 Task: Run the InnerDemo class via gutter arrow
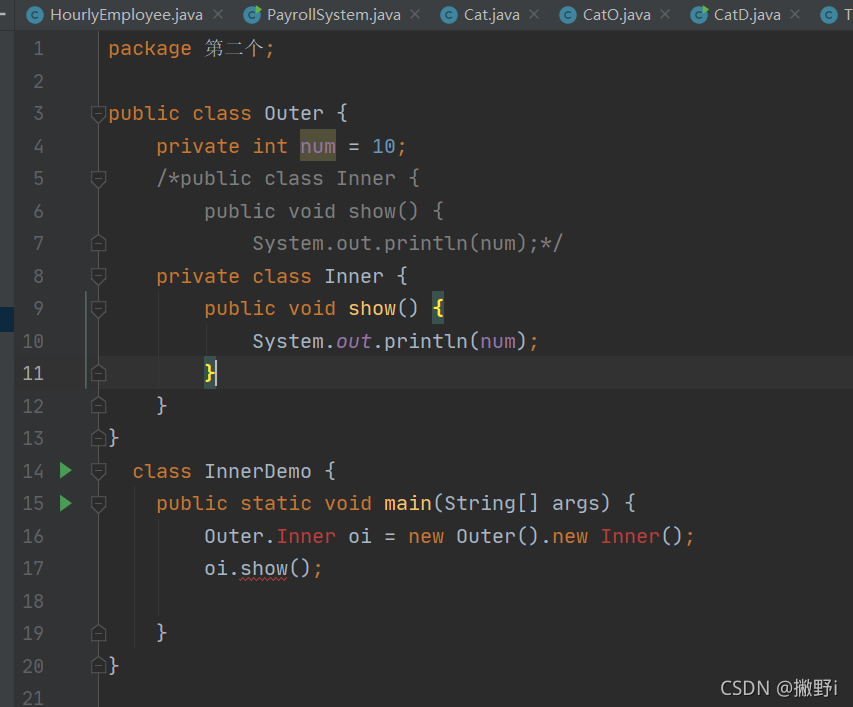click(x=65, y=470)
